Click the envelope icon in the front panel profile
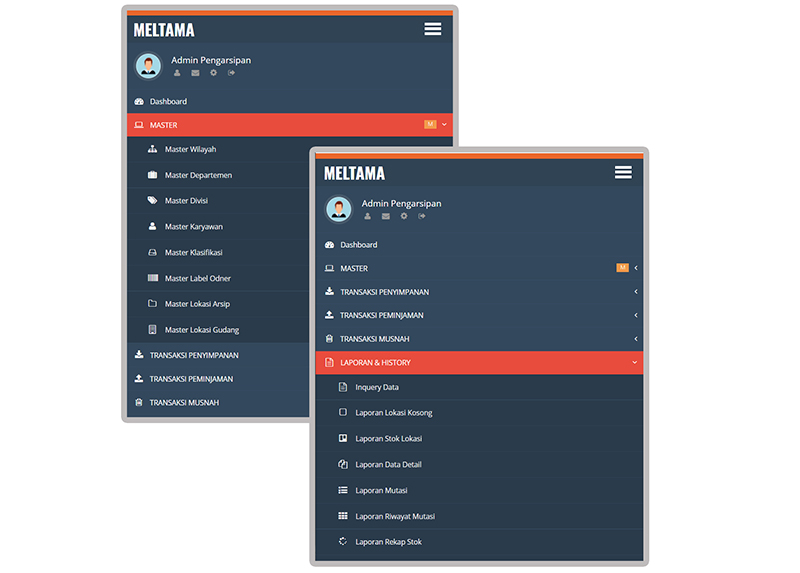This screenshot has width=800, height=573. [x=386, y=216]
